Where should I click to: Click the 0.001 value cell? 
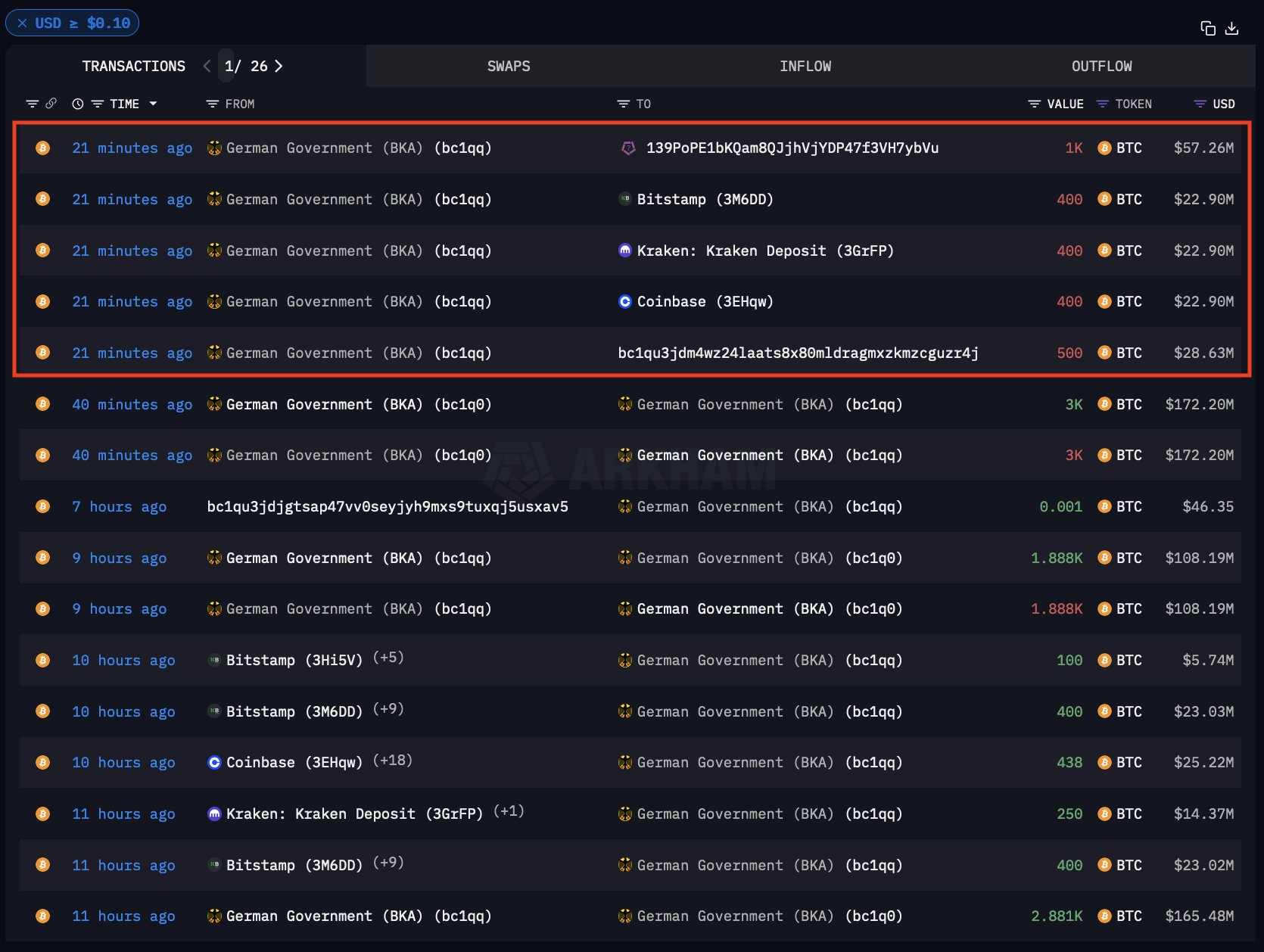(x=1061, y=507)
